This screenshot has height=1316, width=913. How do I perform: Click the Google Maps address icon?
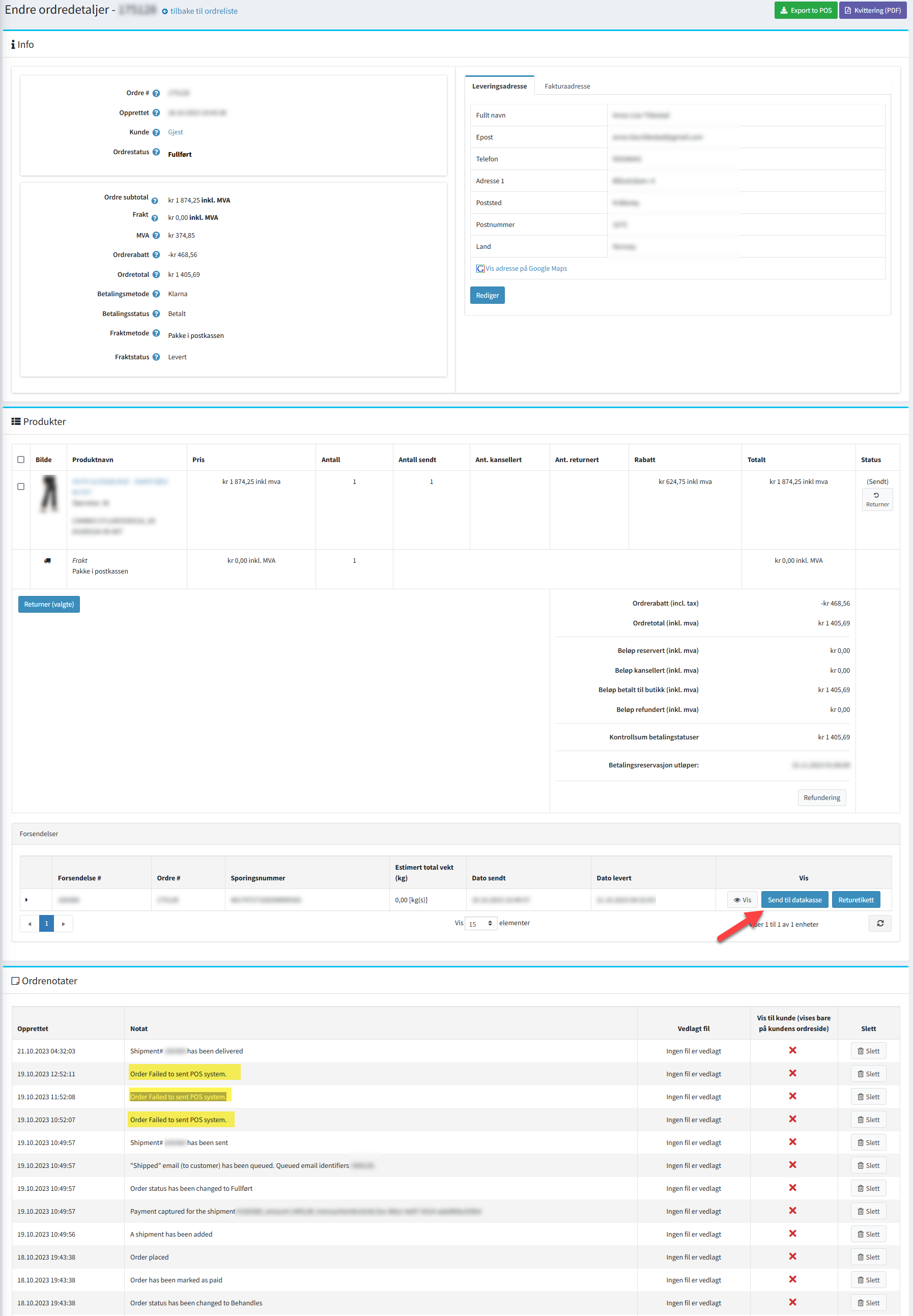pyautogui.click(x=480, y=268)
